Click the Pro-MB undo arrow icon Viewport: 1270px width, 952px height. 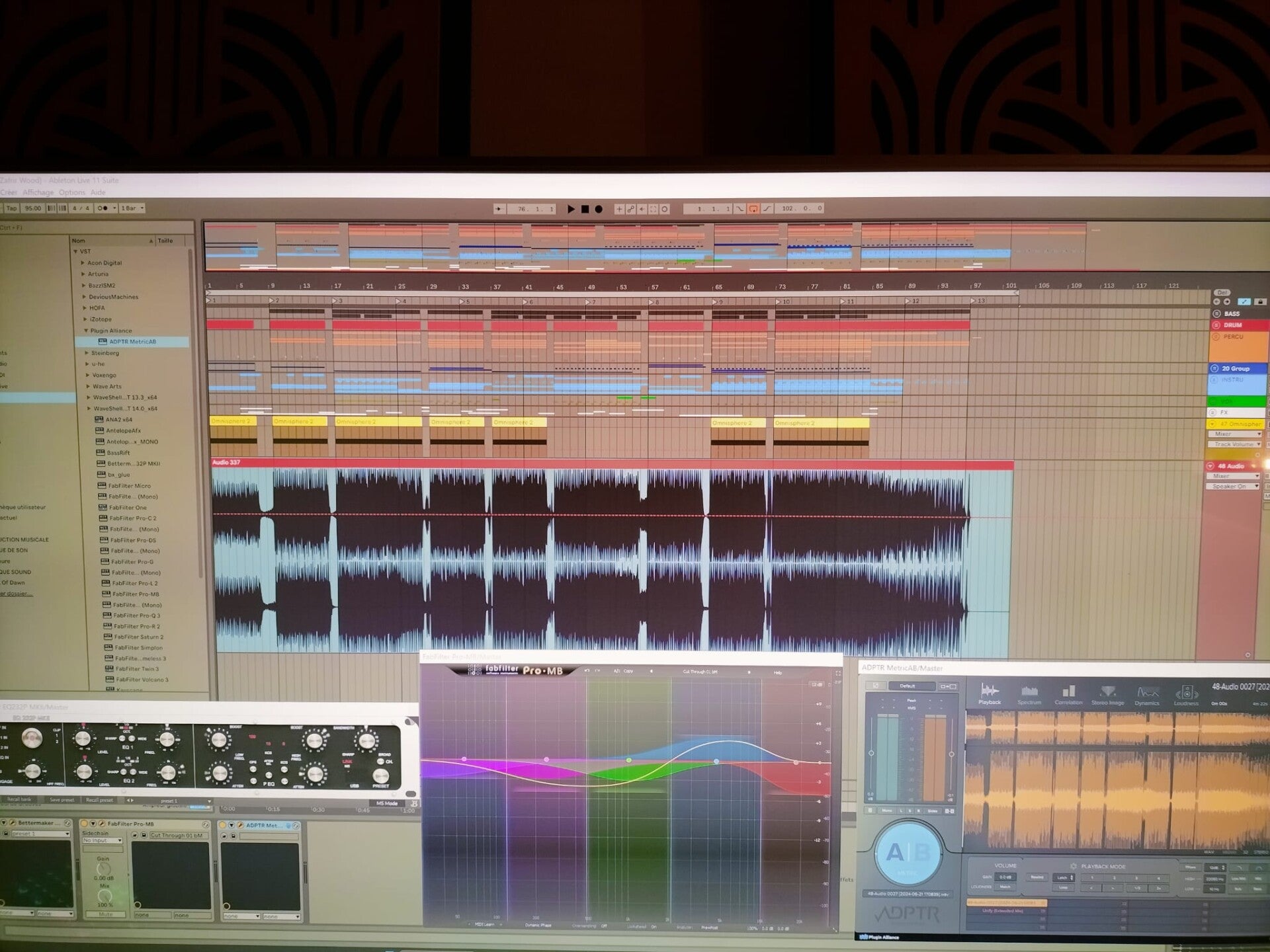[x=587, y=671]
